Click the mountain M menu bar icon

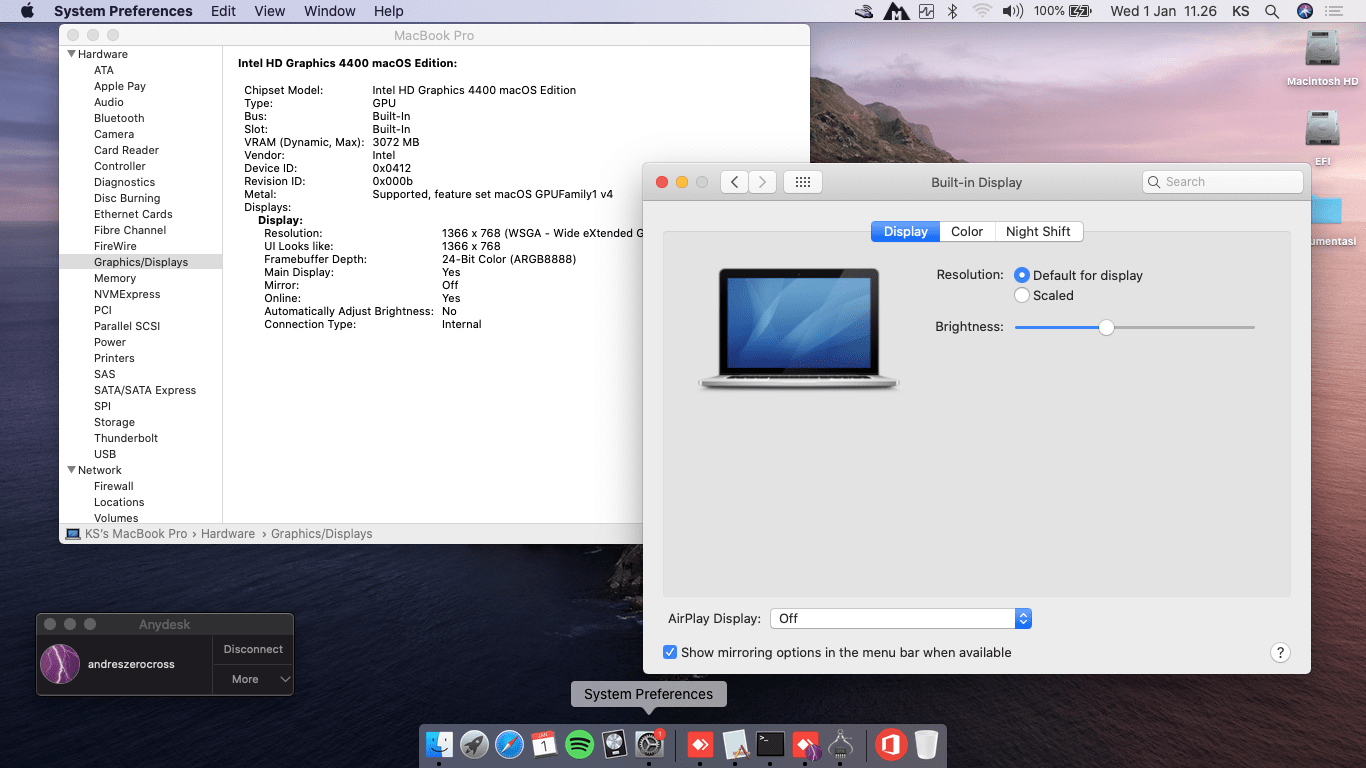click(896, 11)
